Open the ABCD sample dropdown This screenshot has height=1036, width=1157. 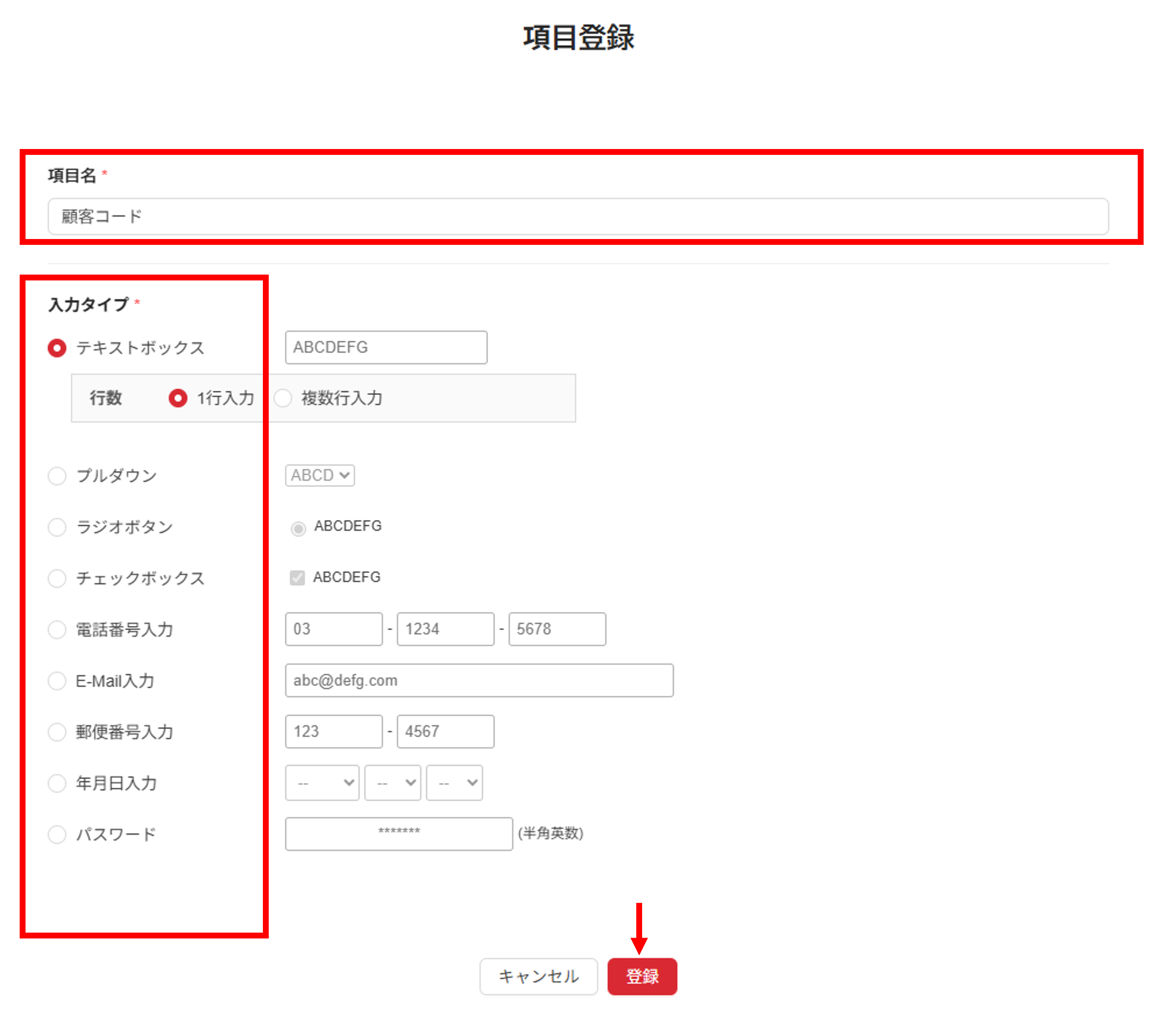(x=320, y=476)
